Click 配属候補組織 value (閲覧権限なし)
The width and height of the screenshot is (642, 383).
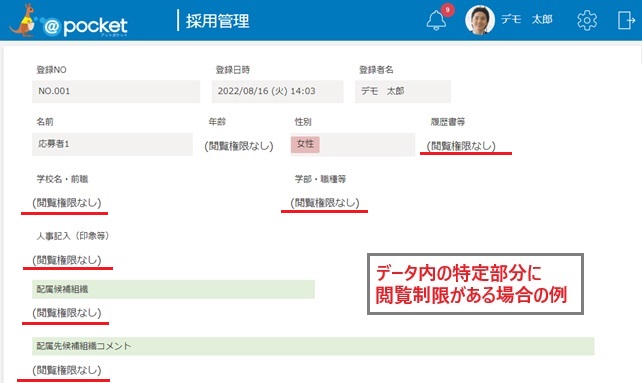[67, 313]
